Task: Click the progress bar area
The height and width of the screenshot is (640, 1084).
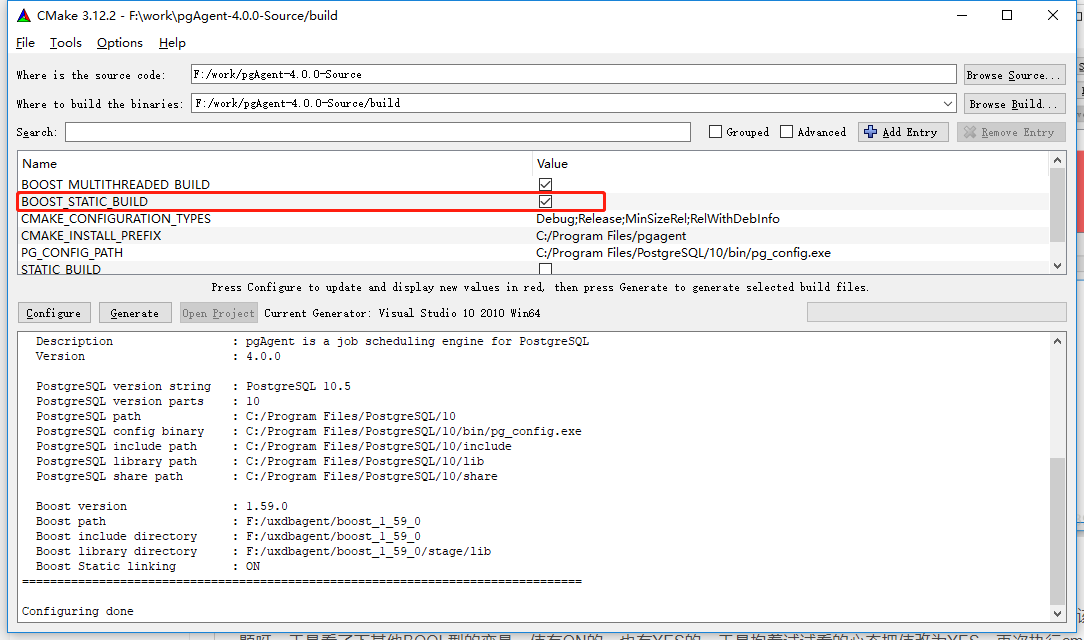Action: click(x=936, y=312)
